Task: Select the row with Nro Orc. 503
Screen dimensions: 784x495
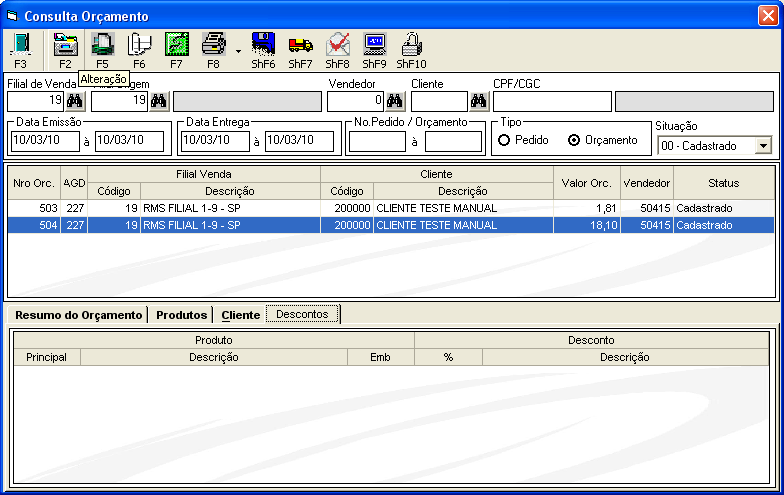Action: coord(391,208)
